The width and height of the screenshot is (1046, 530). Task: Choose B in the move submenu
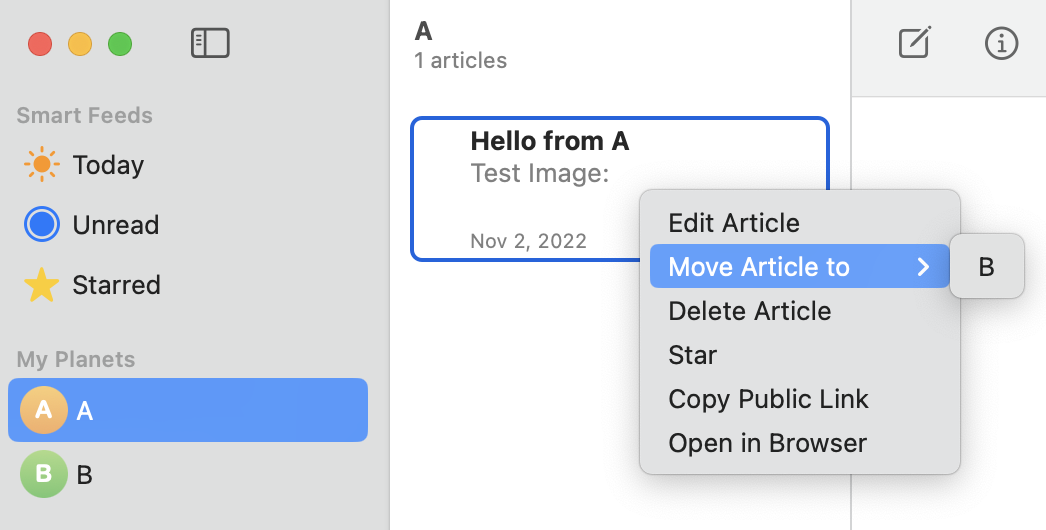click(987, 266)
